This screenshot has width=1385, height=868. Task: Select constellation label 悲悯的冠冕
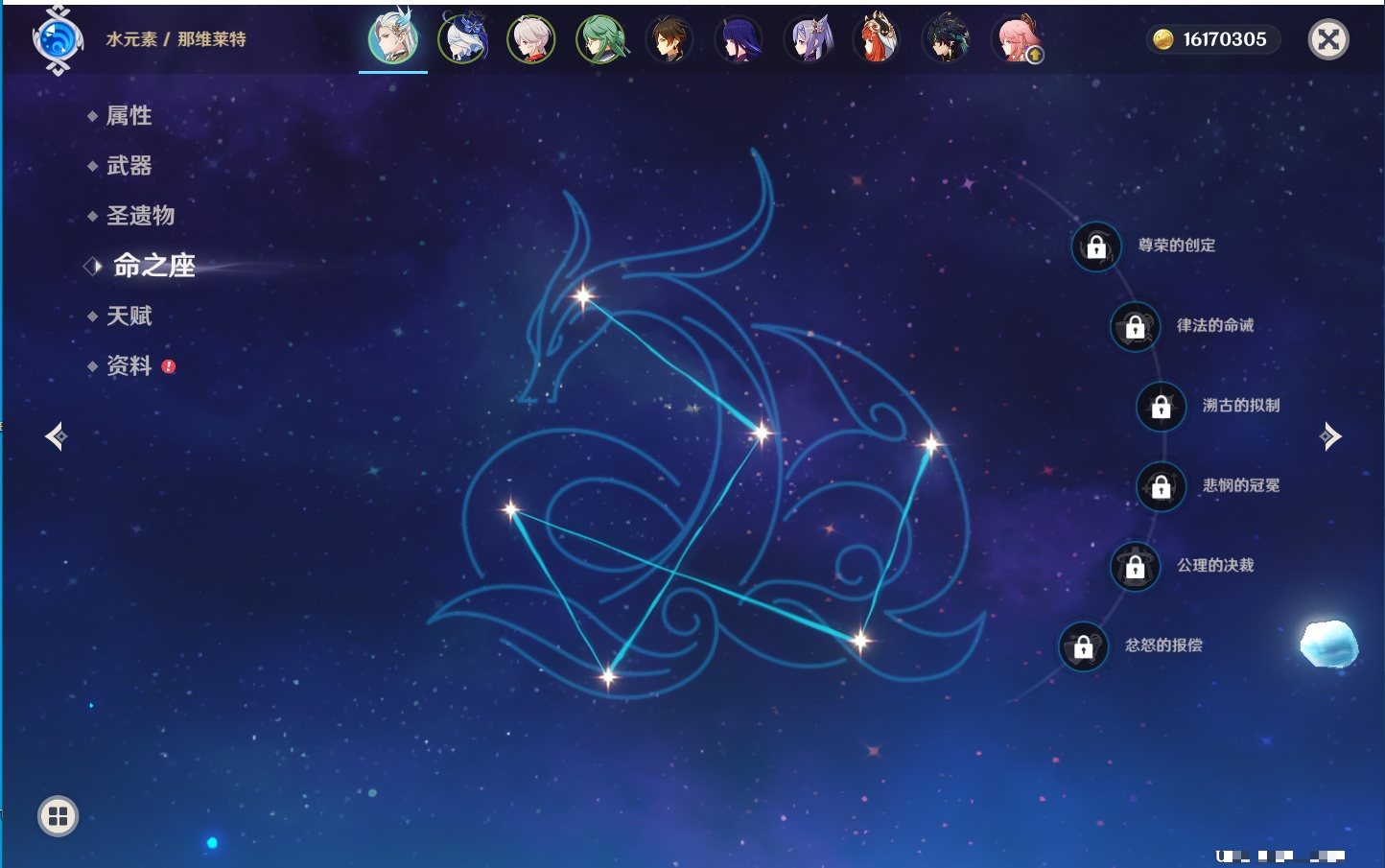1241,485
